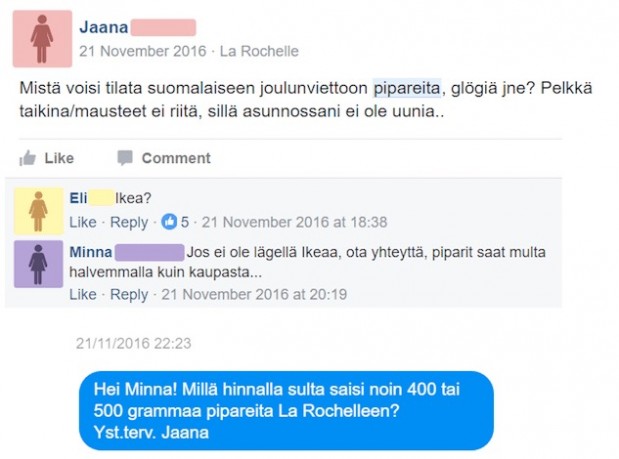Click the blue like reaction icon showing 5
Viewport: 619px width, 459px height.
pos(169,222)
